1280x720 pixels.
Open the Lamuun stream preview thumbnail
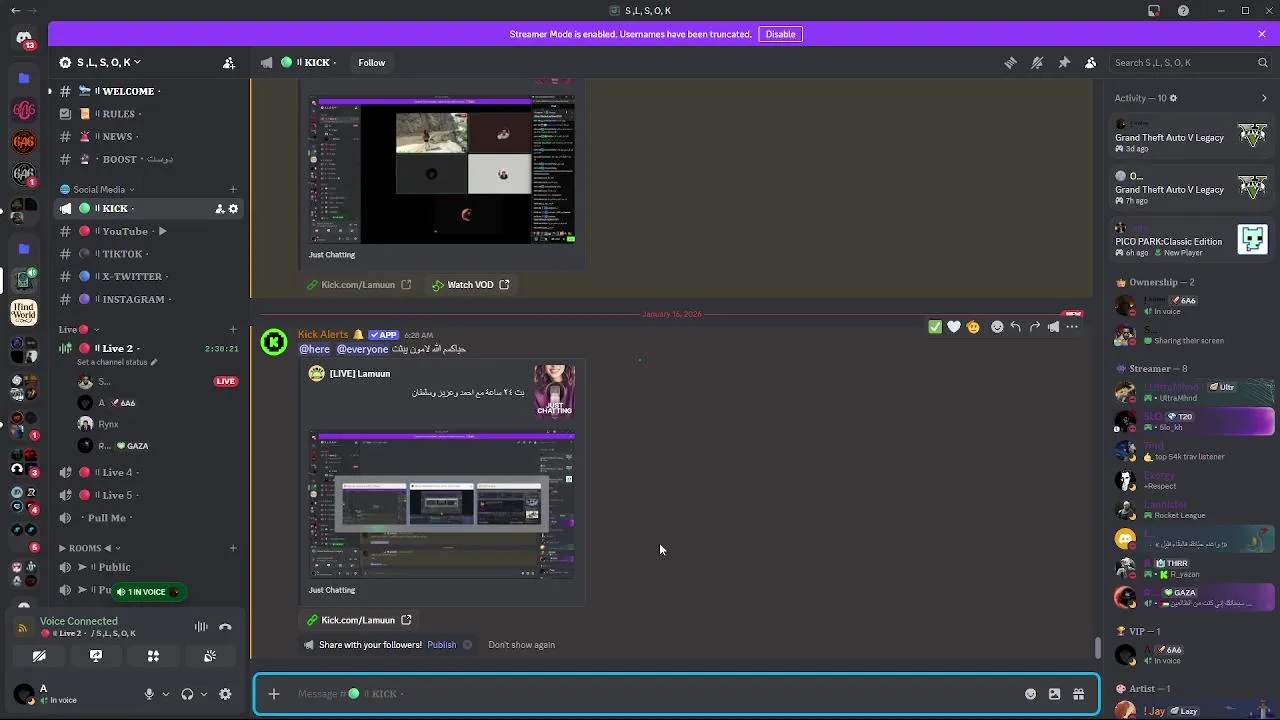coord(442,504)
